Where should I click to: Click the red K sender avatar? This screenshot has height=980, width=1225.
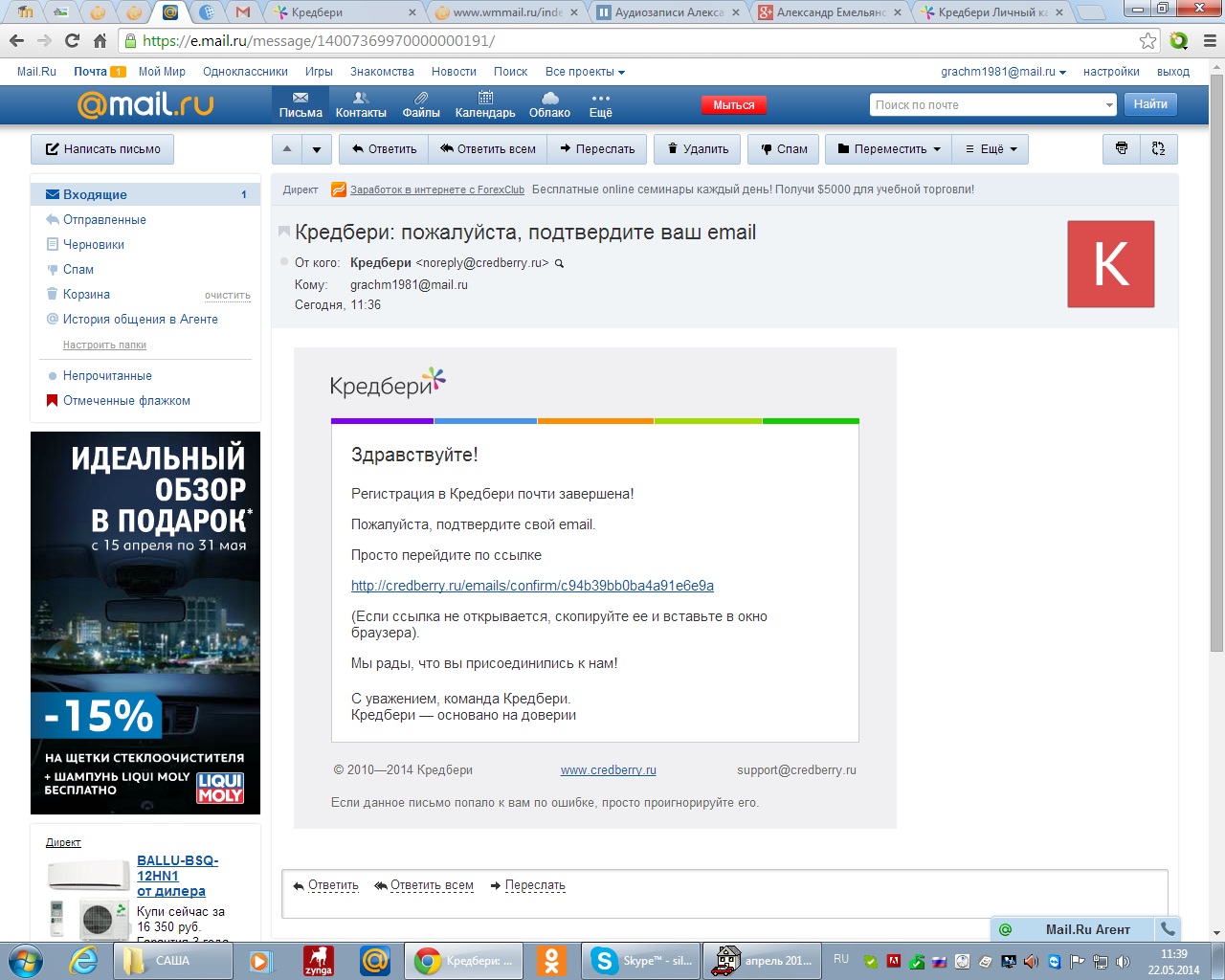coord(1111,264)
